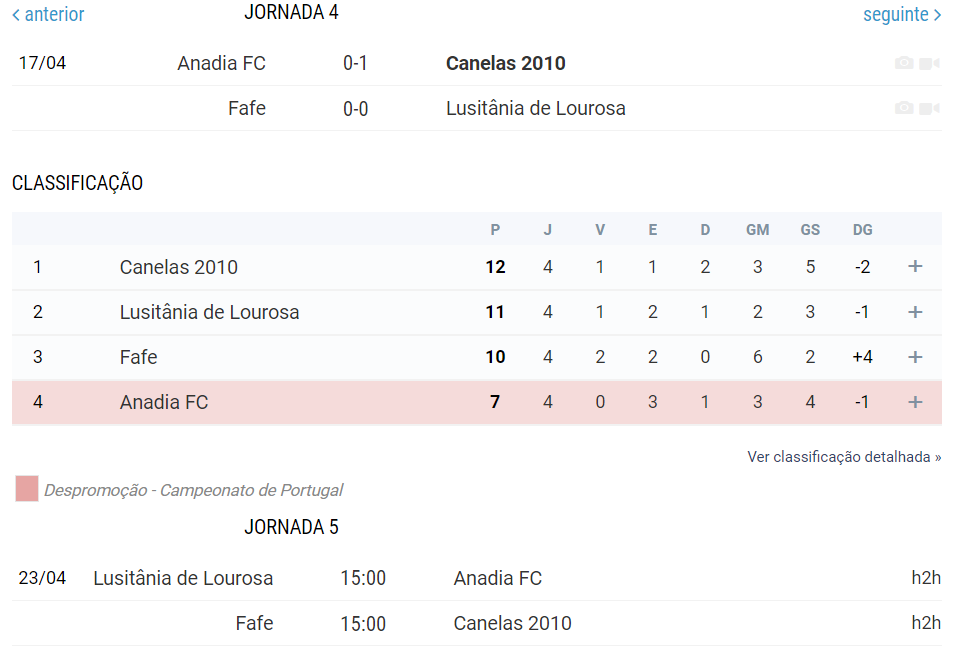Image resolution: width=959 pixels, height=652 pixels.
Task: Click camera icon for Fafe vs Lusitânia match
Action: pos(904,108)
